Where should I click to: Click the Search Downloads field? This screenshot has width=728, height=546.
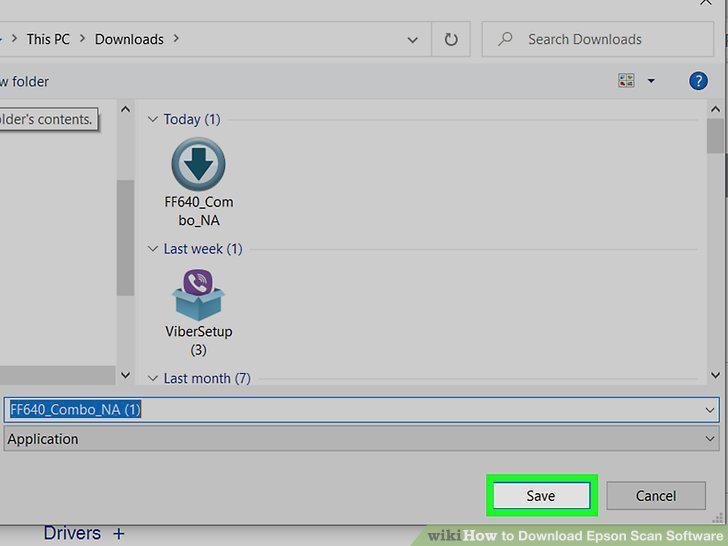(x=598, y=39)
